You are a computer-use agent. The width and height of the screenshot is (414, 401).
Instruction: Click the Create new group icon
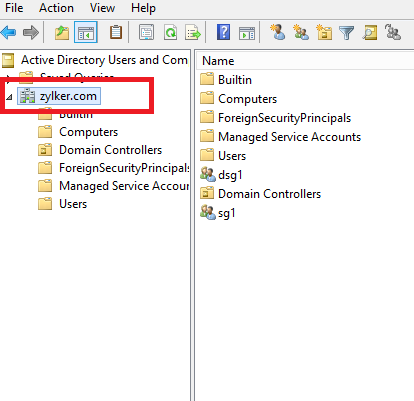[x=301, y=32]
